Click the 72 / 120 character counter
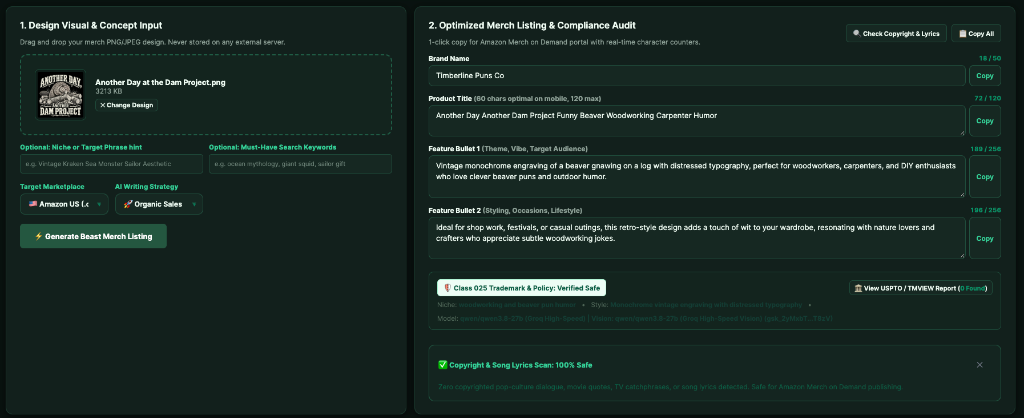 point(987,99)
